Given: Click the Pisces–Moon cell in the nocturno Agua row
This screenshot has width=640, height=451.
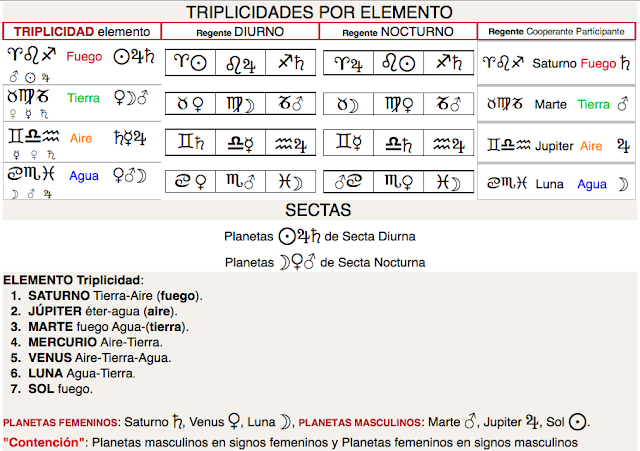Looking at the screenshot, I should click(449, 181).
